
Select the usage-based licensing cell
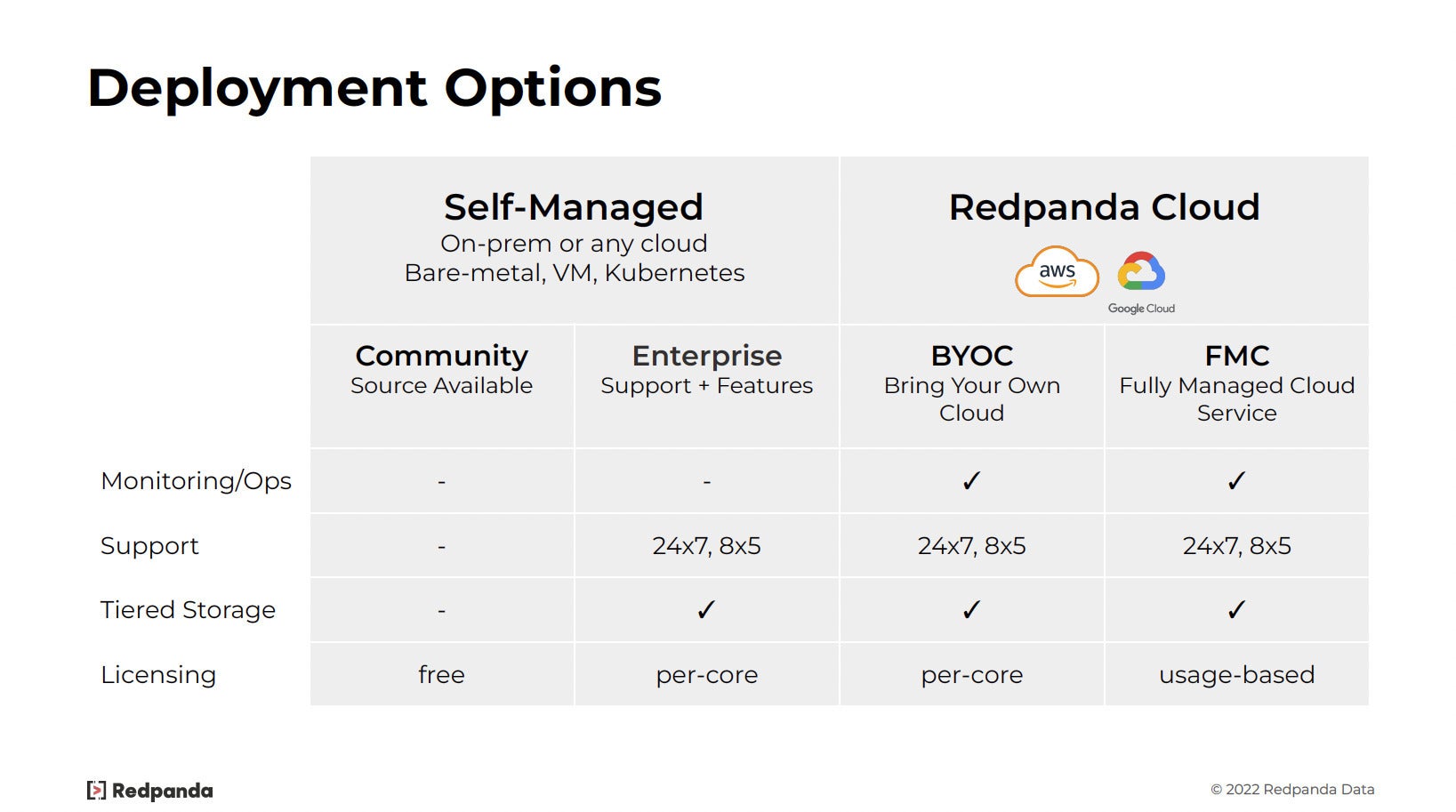(x=1236, y=675)
